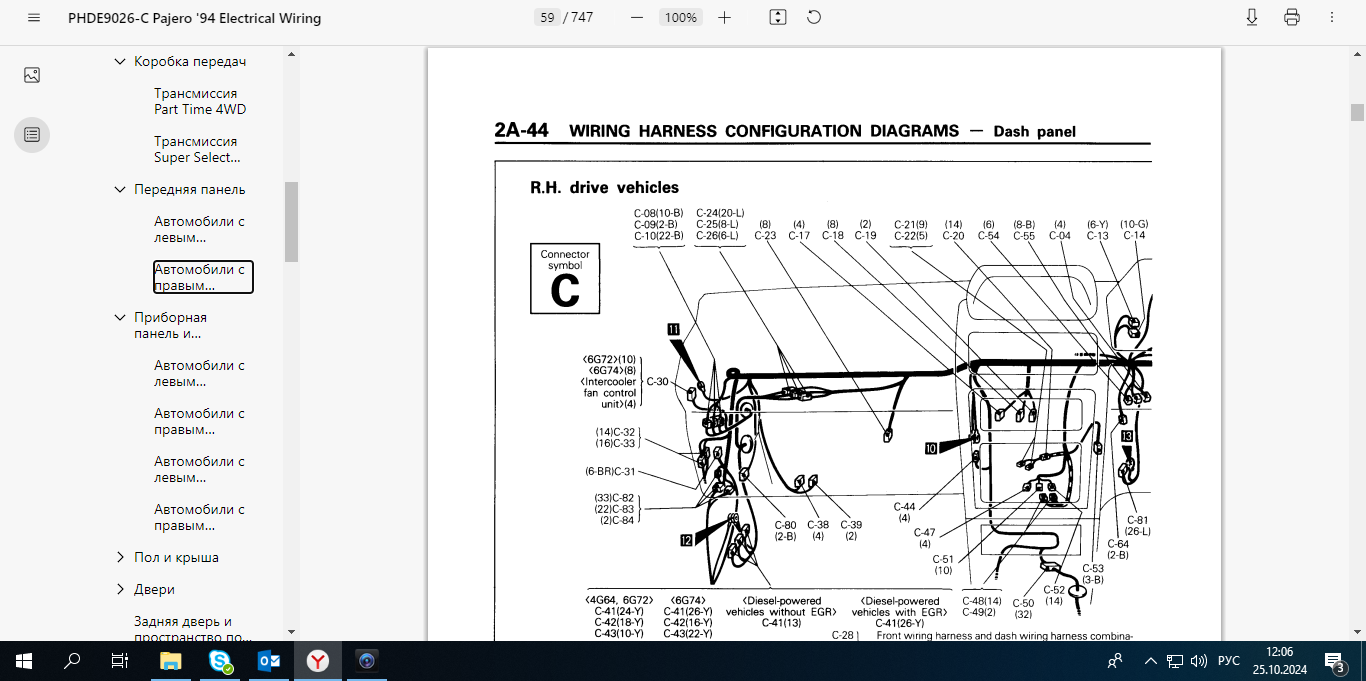Screen dimensions: 1366x681
Task: Click the zoom out minus button
Action: click(637, 17)
